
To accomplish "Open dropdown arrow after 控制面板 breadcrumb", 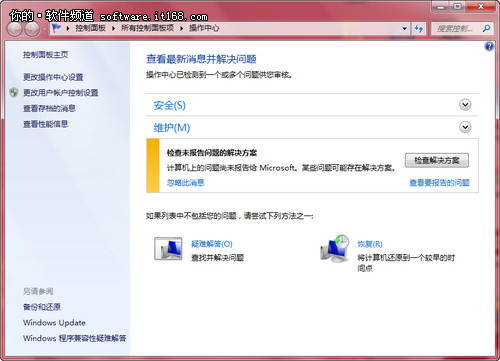I will 113,28.
